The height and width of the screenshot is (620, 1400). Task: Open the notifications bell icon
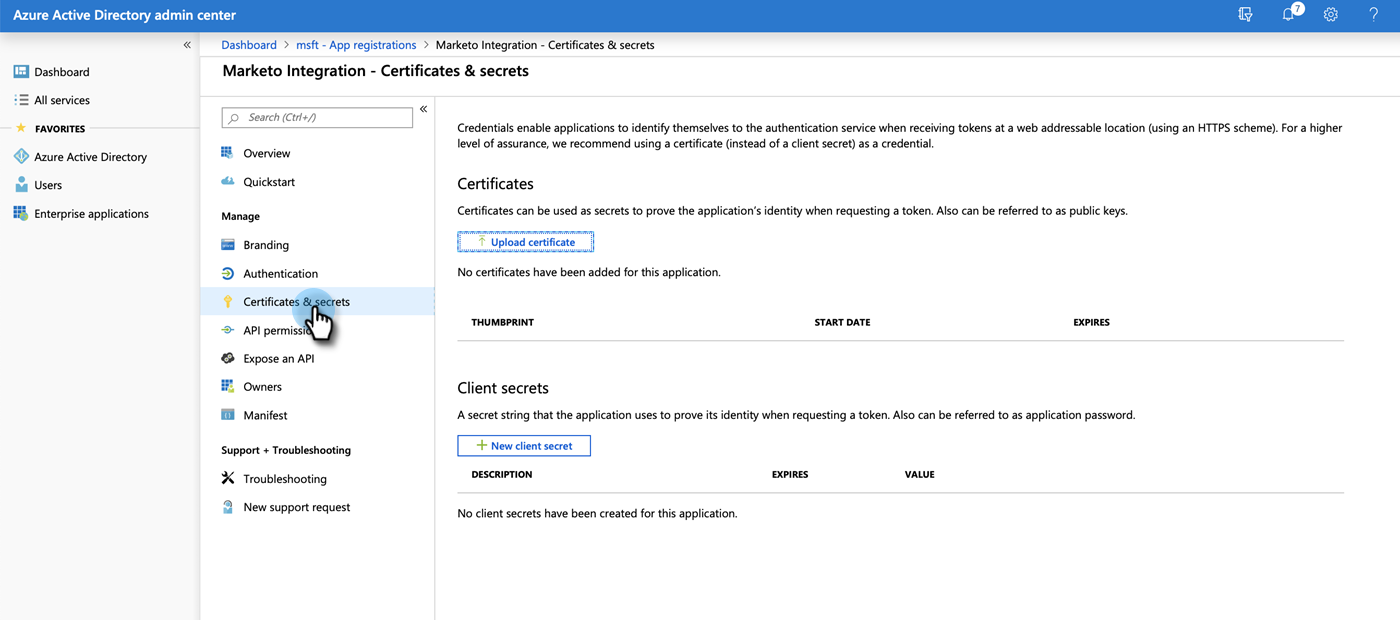(1288, 15)
